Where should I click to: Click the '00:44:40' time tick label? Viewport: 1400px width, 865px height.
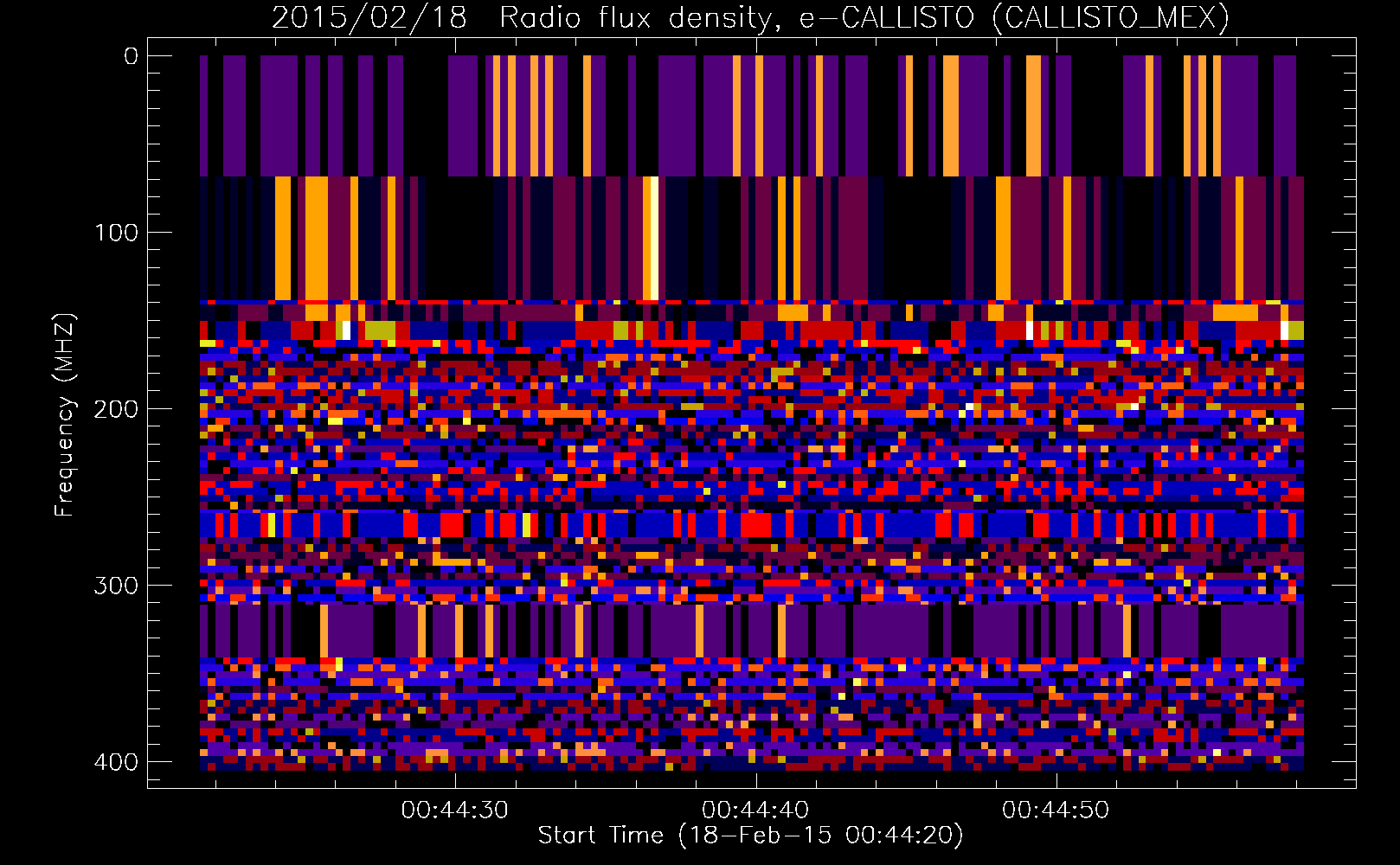tap(755, 811)
